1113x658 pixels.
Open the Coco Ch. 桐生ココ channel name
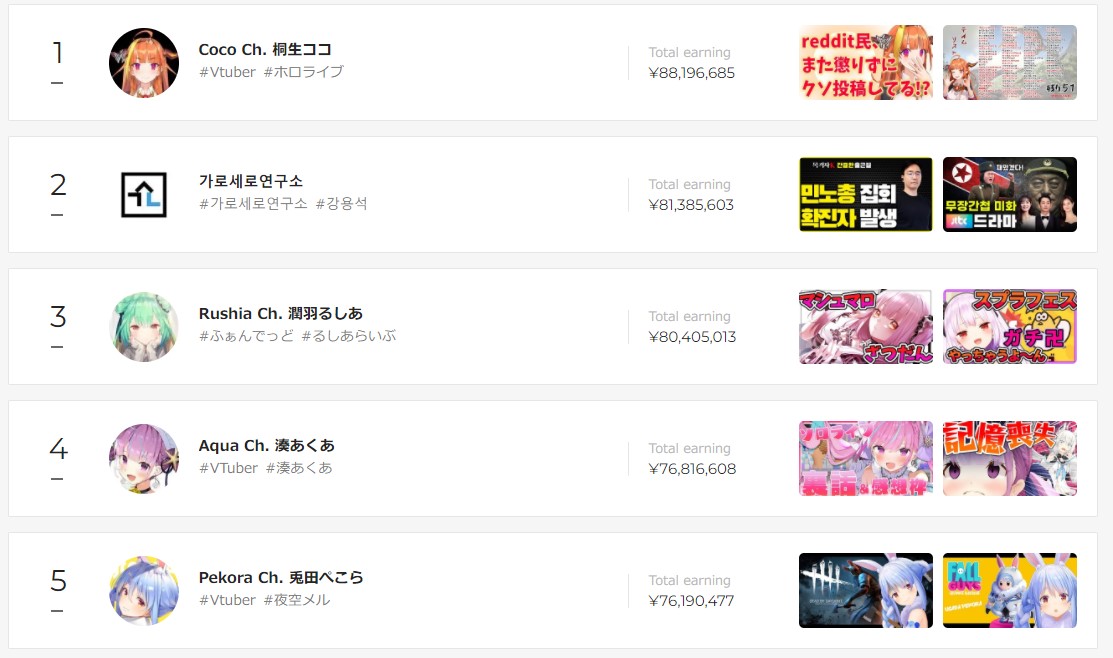[x=265, y=49]
